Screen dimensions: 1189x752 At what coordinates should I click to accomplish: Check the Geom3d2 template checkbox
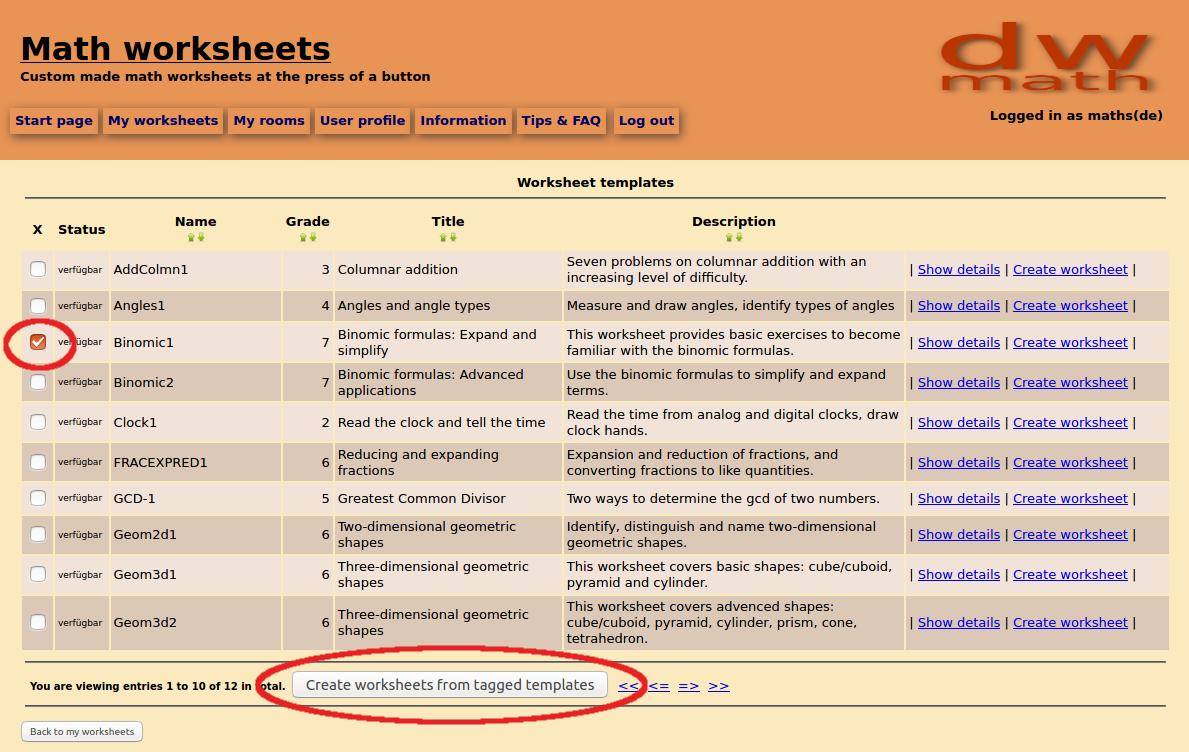37,621
